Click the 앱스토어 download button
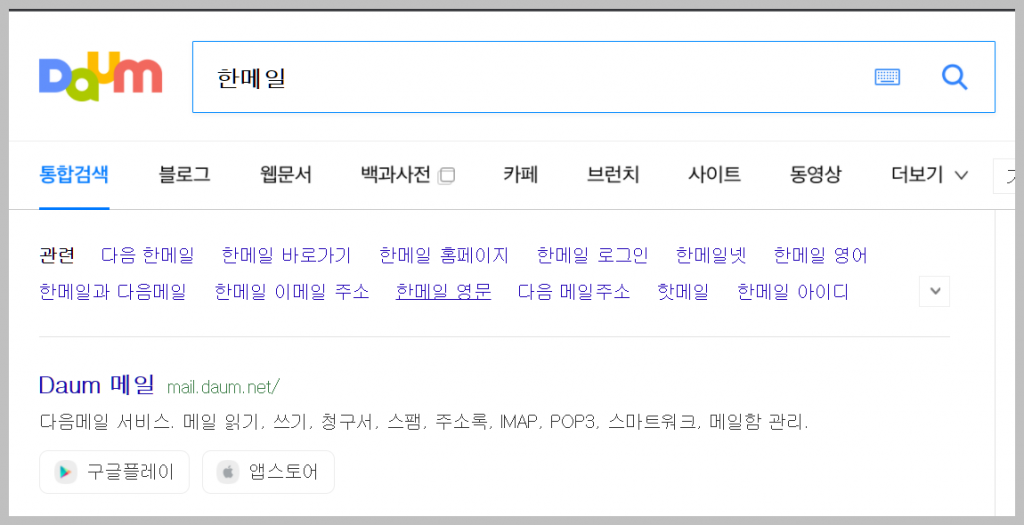The image size is (1024, 525). pos(268,471)
